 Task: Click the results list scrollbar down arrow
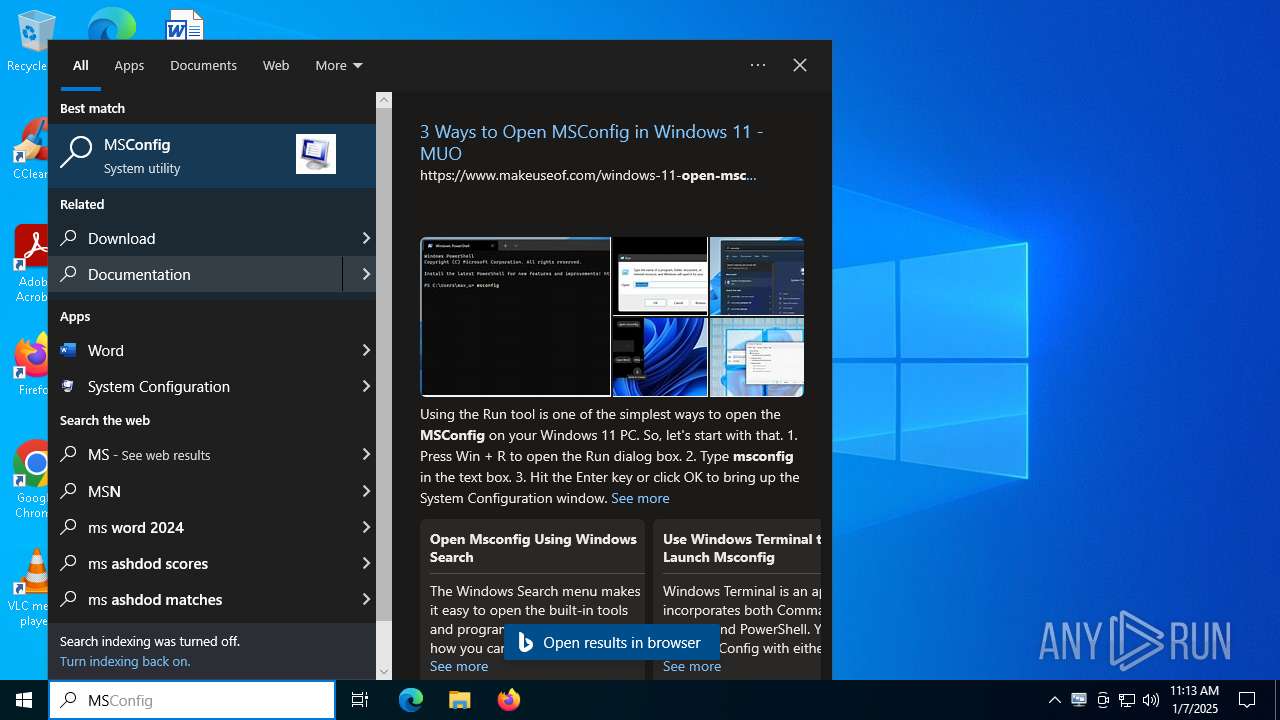384,672
